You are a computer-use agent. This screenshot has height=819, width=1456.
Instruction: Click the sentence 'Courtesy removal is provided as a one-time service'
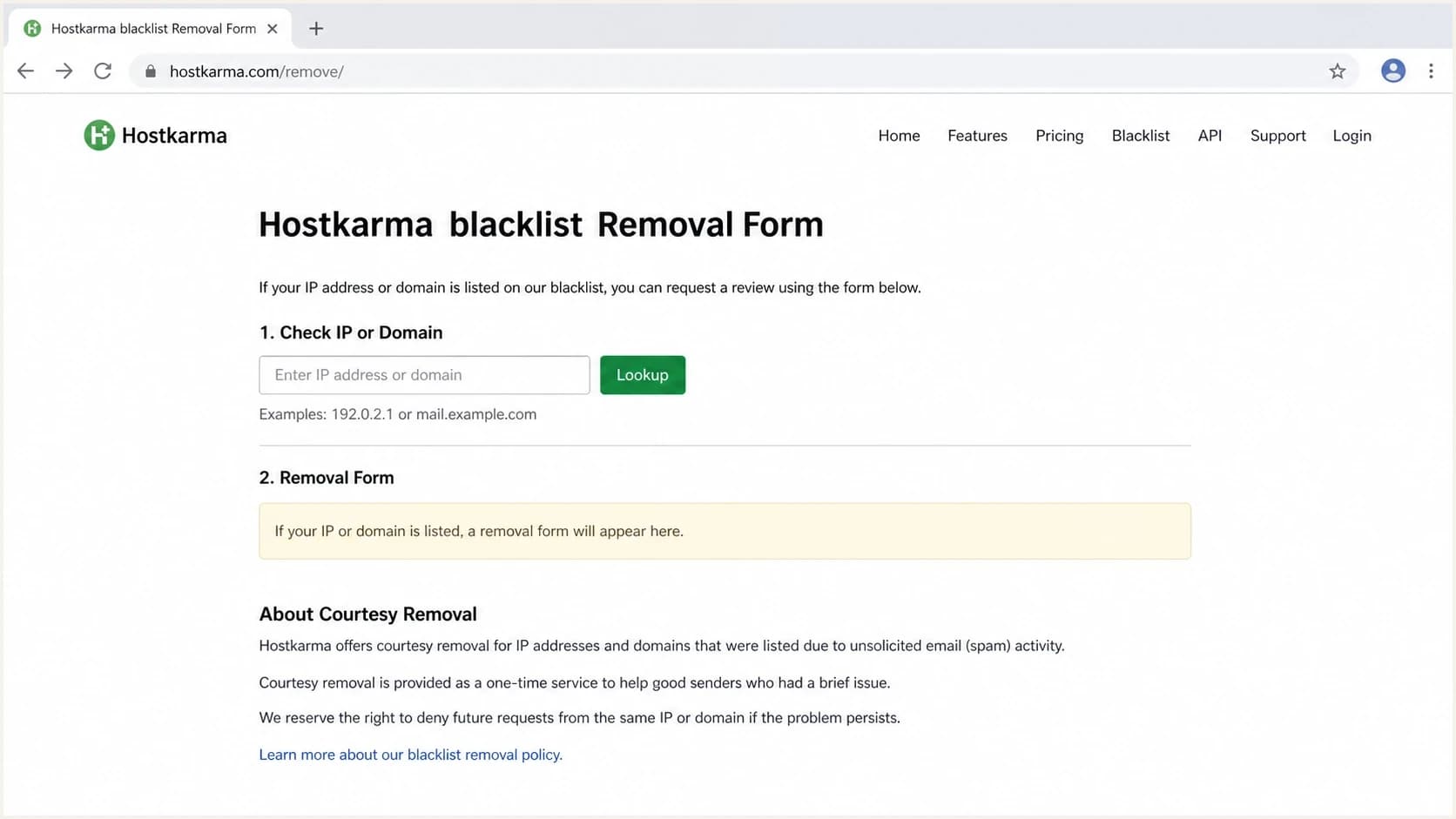click(575, 683)
